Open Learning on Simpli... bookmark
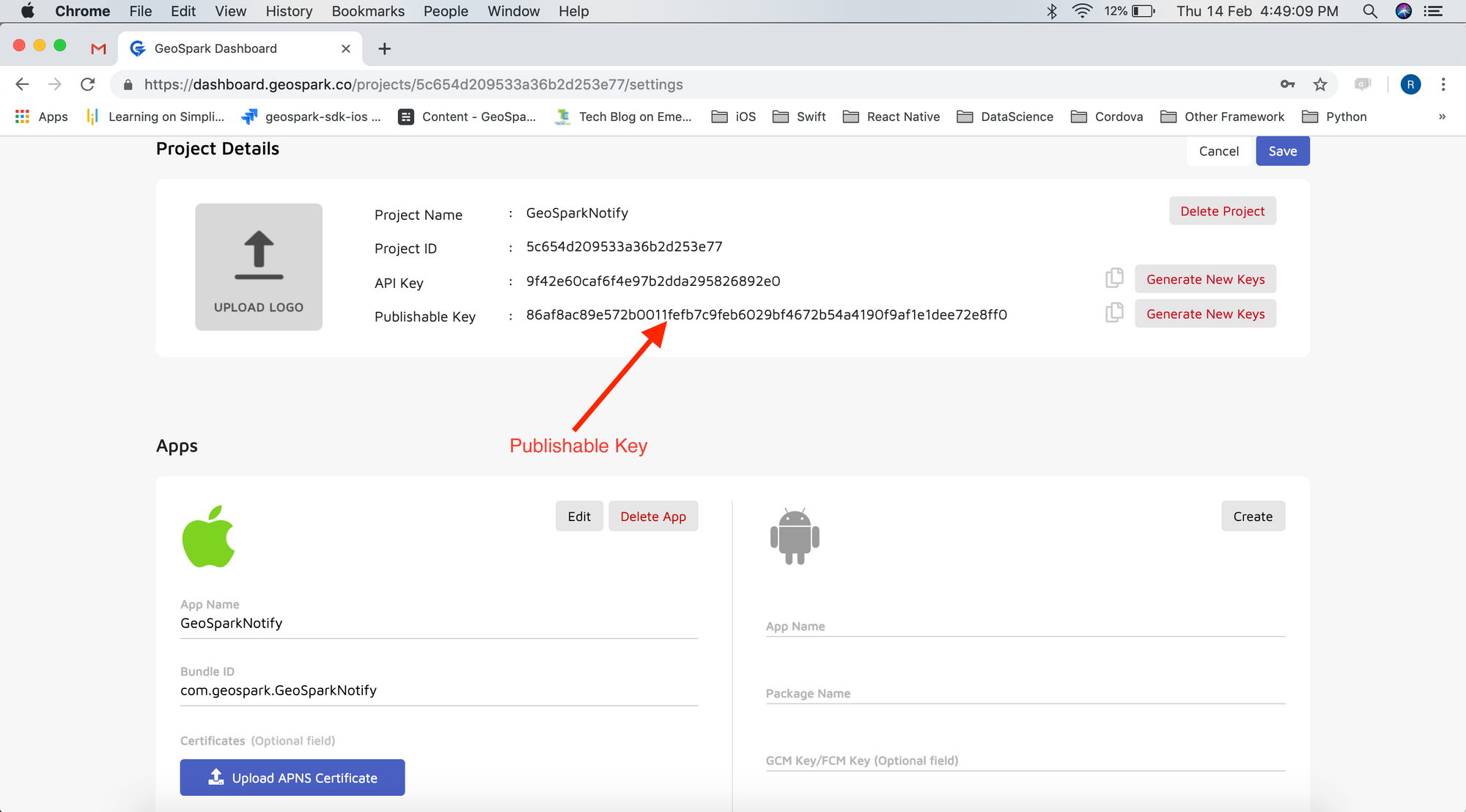This screenshot has width=1466, height=812. (155, 117)
